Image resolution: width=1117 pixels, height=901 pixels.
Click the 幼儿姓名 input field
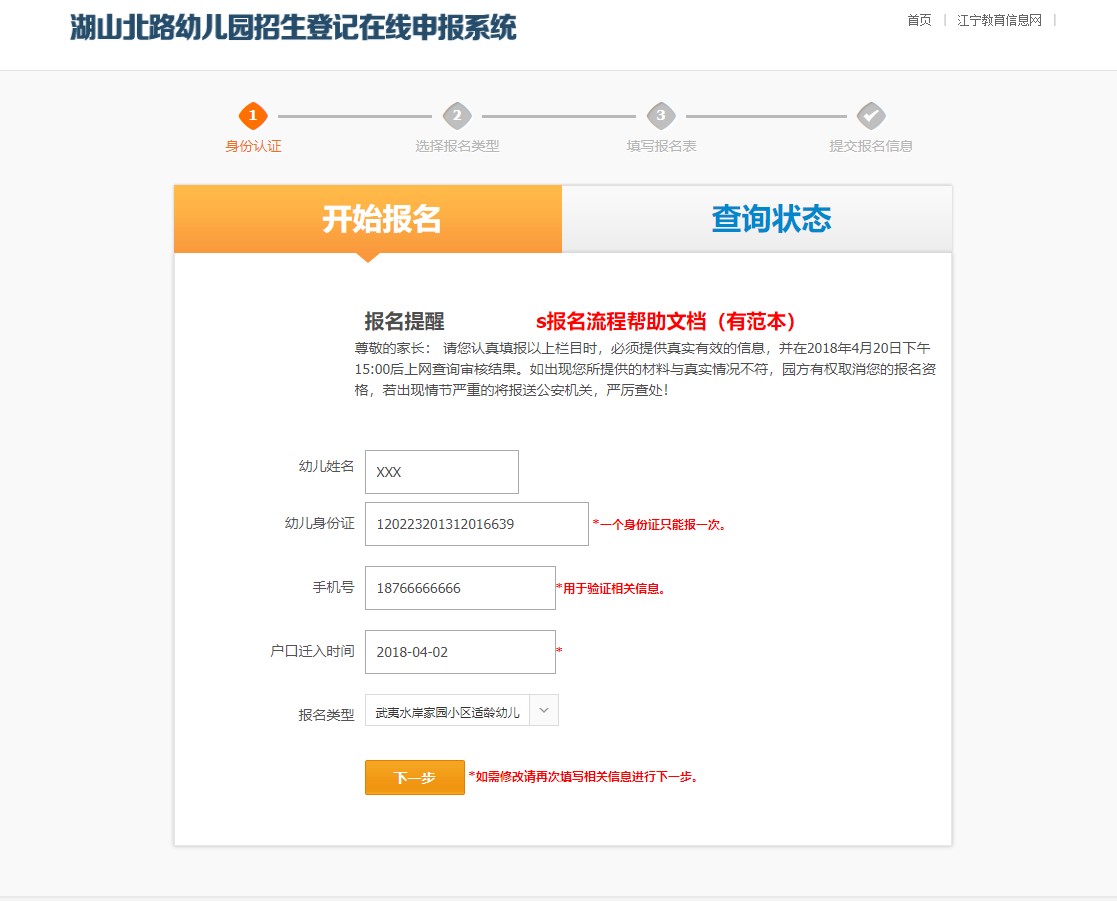point(442,472)
